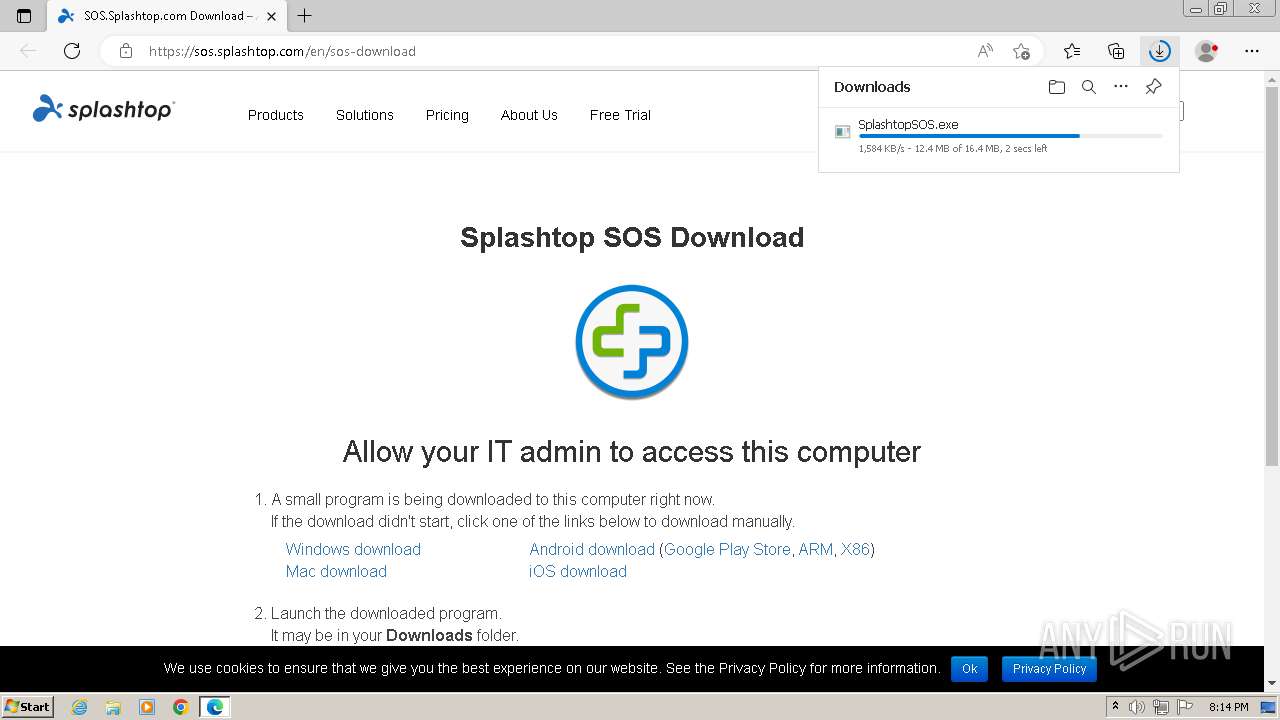Add this page to favorites
The height and width of the screenshot is (720, 1280).
coord(1021,51)
